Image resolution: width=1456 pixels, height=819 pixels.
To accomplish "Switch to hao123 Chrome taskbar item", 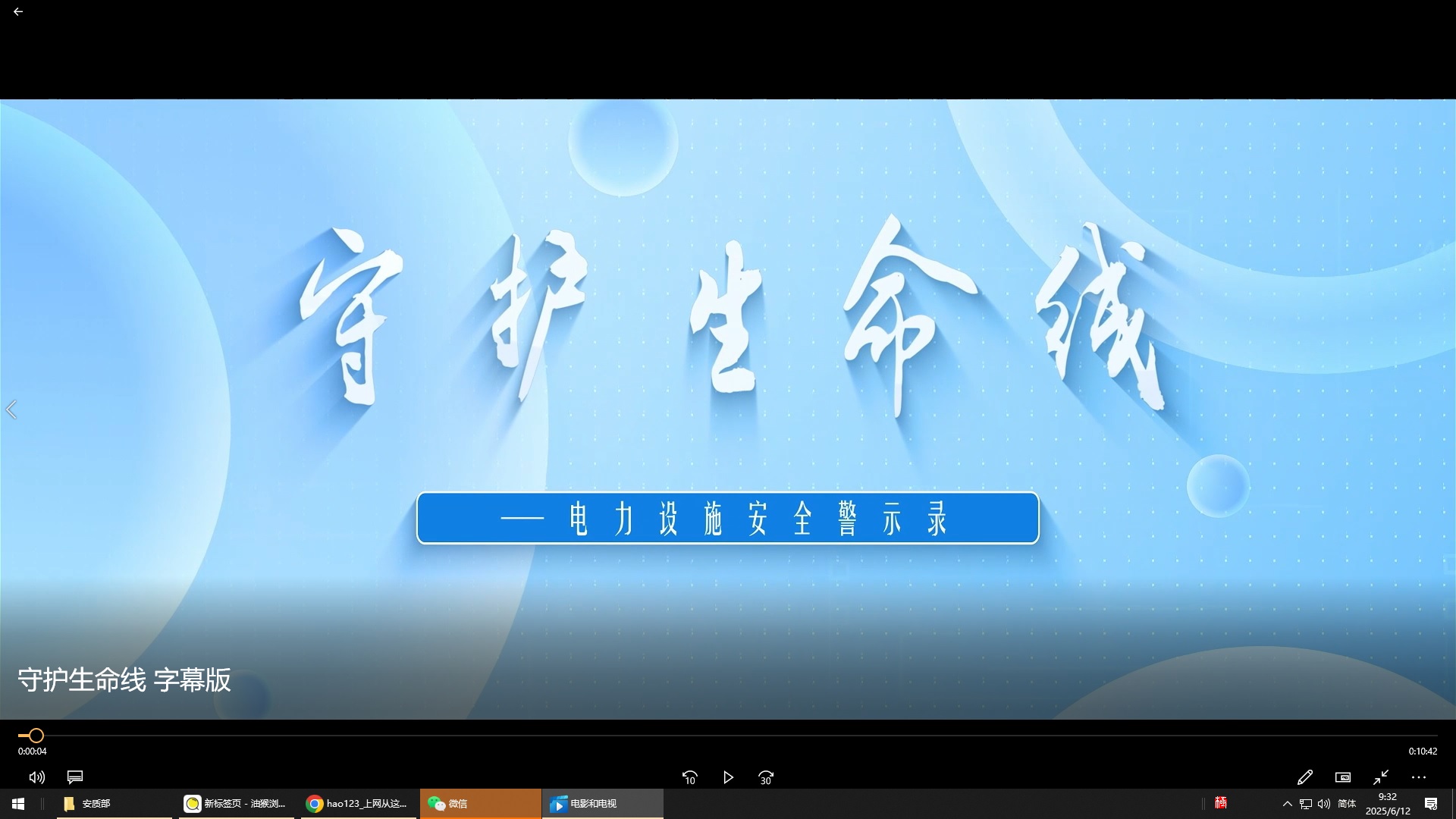I will coord(356,803).
